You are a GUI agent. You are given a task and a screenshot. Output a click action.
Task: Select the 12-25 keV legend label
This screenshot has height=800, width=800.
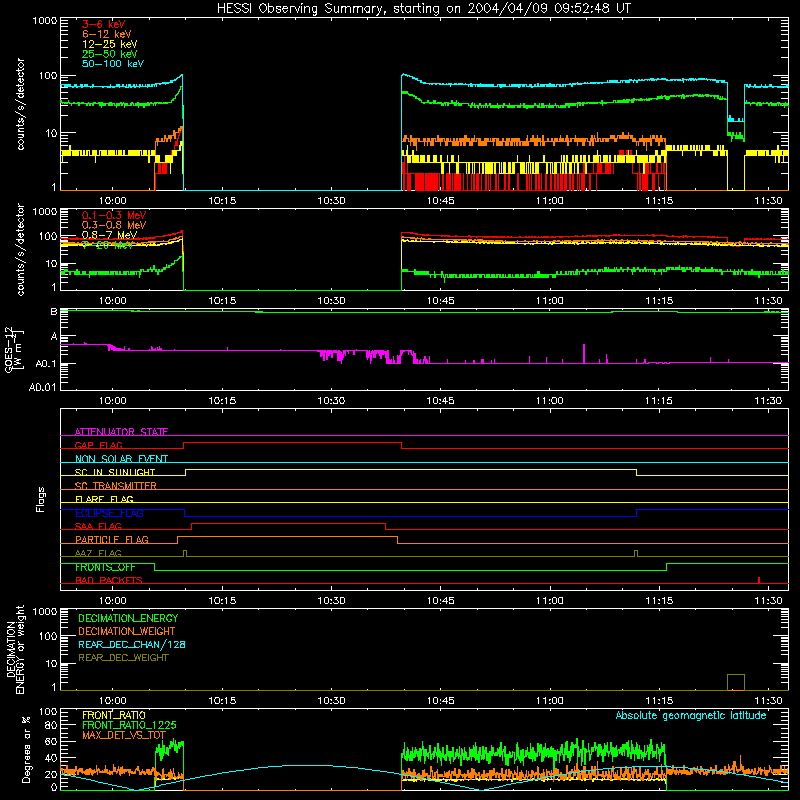(110, 44)
